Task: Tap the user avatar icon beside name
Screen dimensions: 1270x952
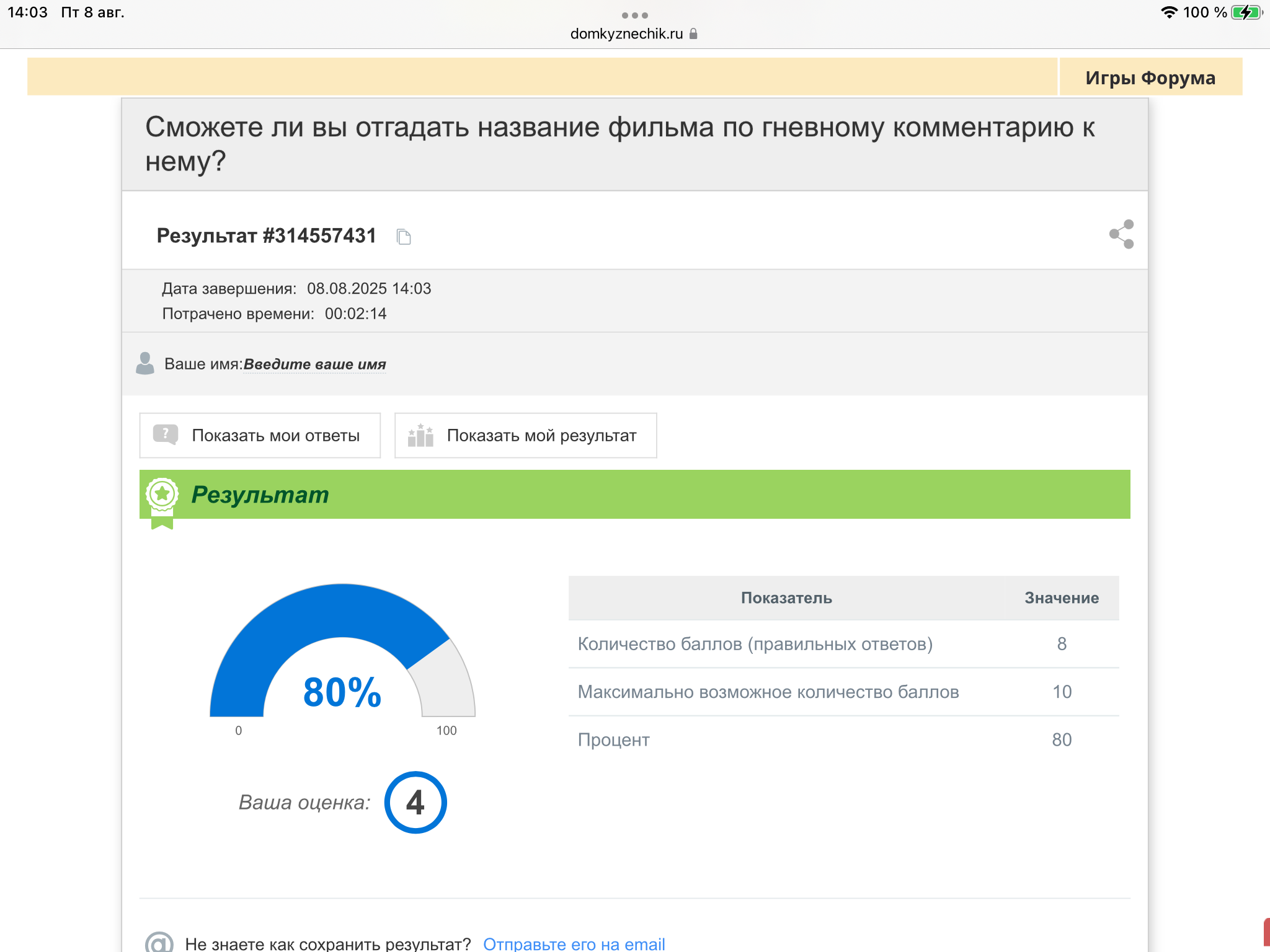Action: (x=145, y=364)
